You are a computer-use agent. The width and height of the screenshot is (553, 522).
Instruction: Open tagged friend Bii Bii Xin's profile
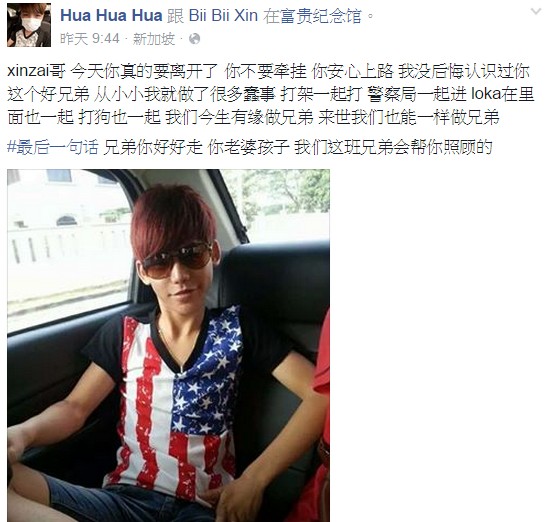coord(223,16)
